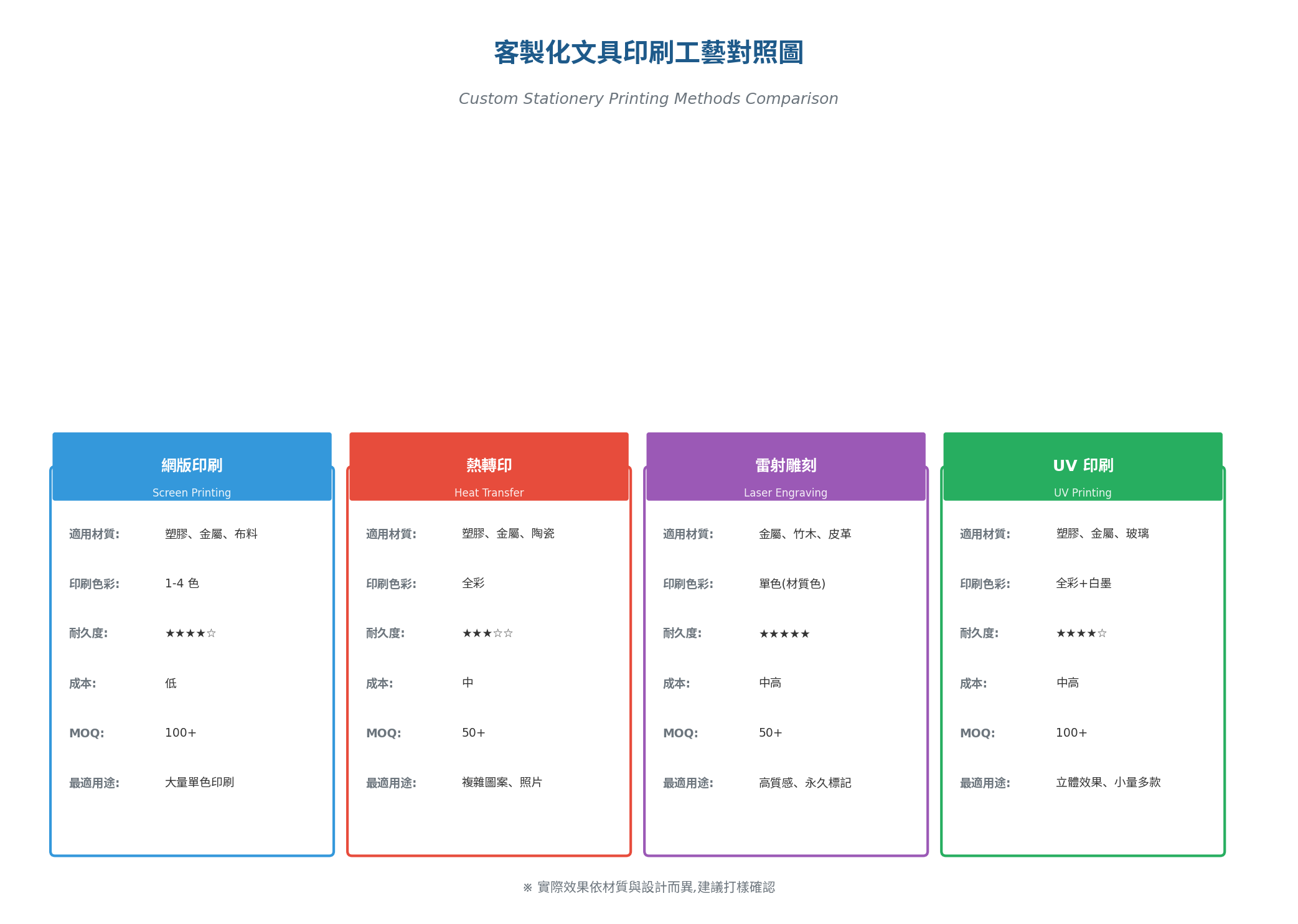Click the 複雜圖案、照片 best-use value
This screenshot has height=924, width=1298.
502,783
